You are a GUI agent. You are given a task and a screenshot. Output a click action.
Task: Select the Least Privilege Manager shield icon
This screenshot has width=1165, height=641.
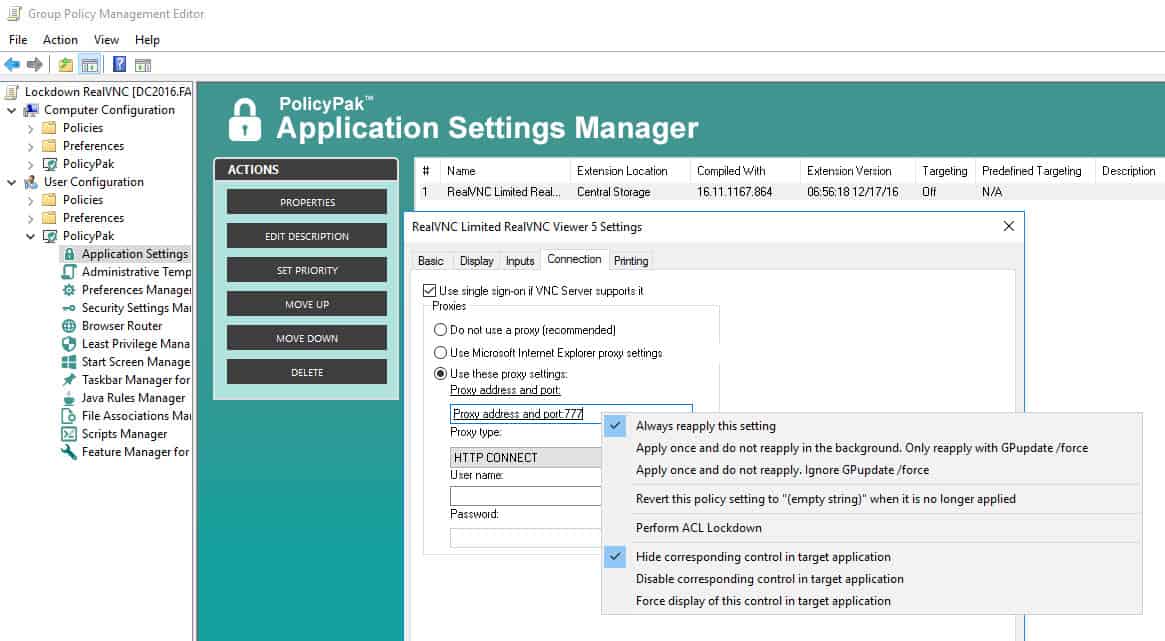tap(69, 344)
